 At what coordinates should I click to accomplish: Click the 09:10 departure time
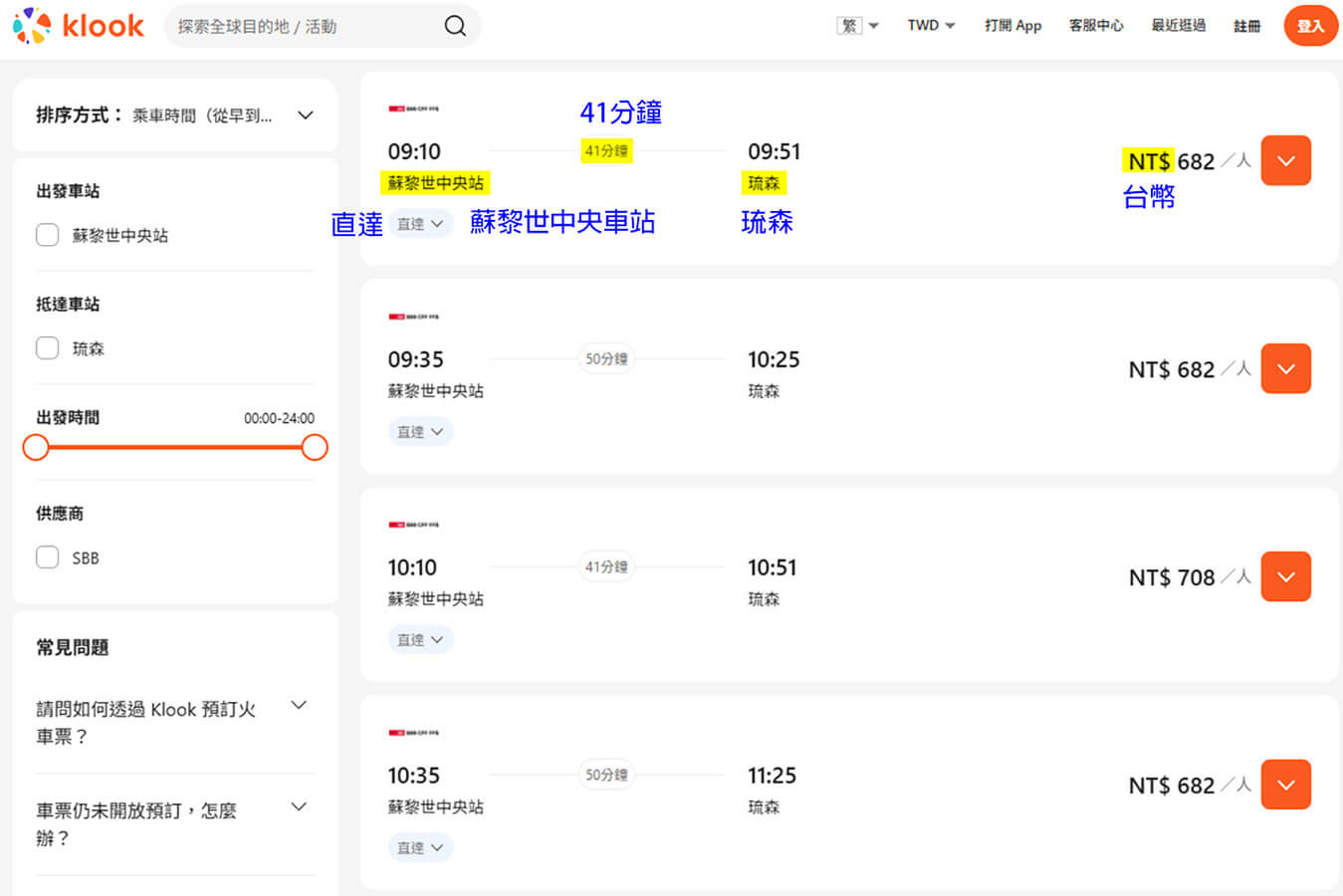[414, 151]
